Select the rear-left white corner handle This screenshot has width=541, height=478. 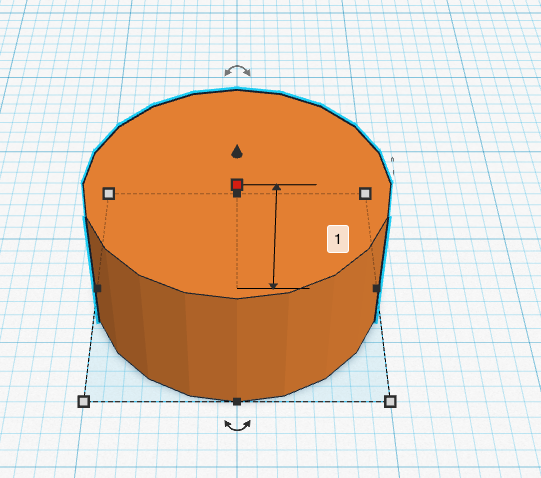109,193
